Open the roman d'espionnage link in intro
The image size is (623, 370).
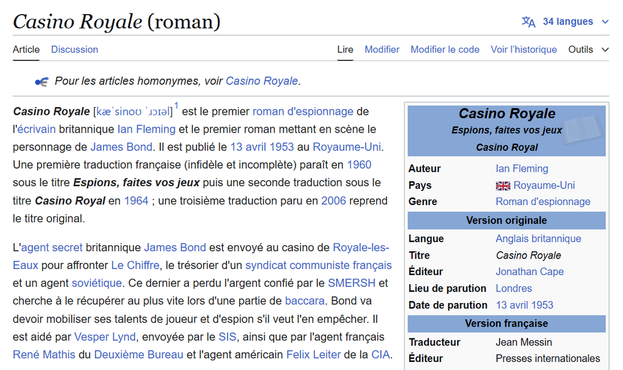pos(303,112)
